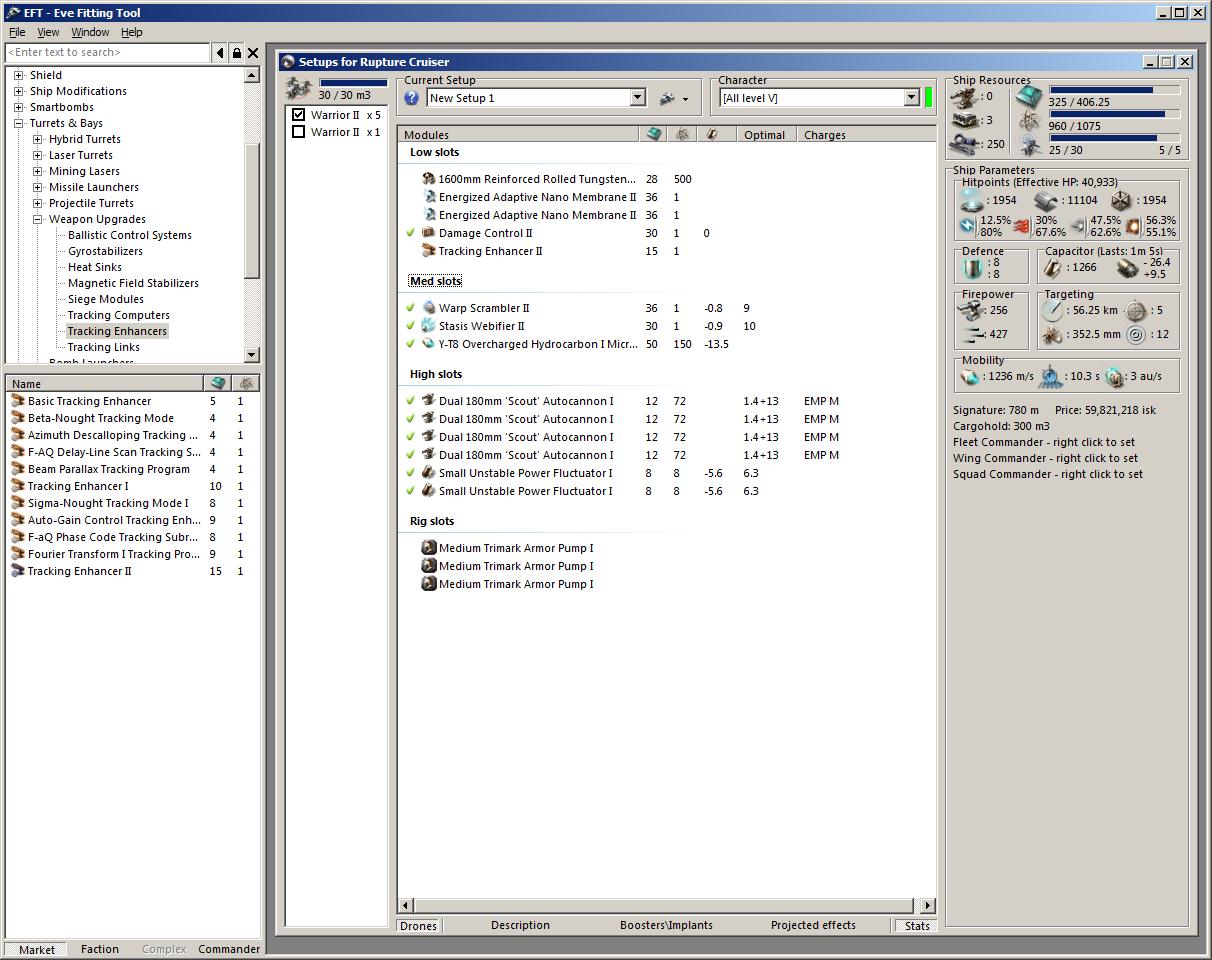Click the search text input field
This screenshot has width=1212, height=960.
[x=107, y=52]
